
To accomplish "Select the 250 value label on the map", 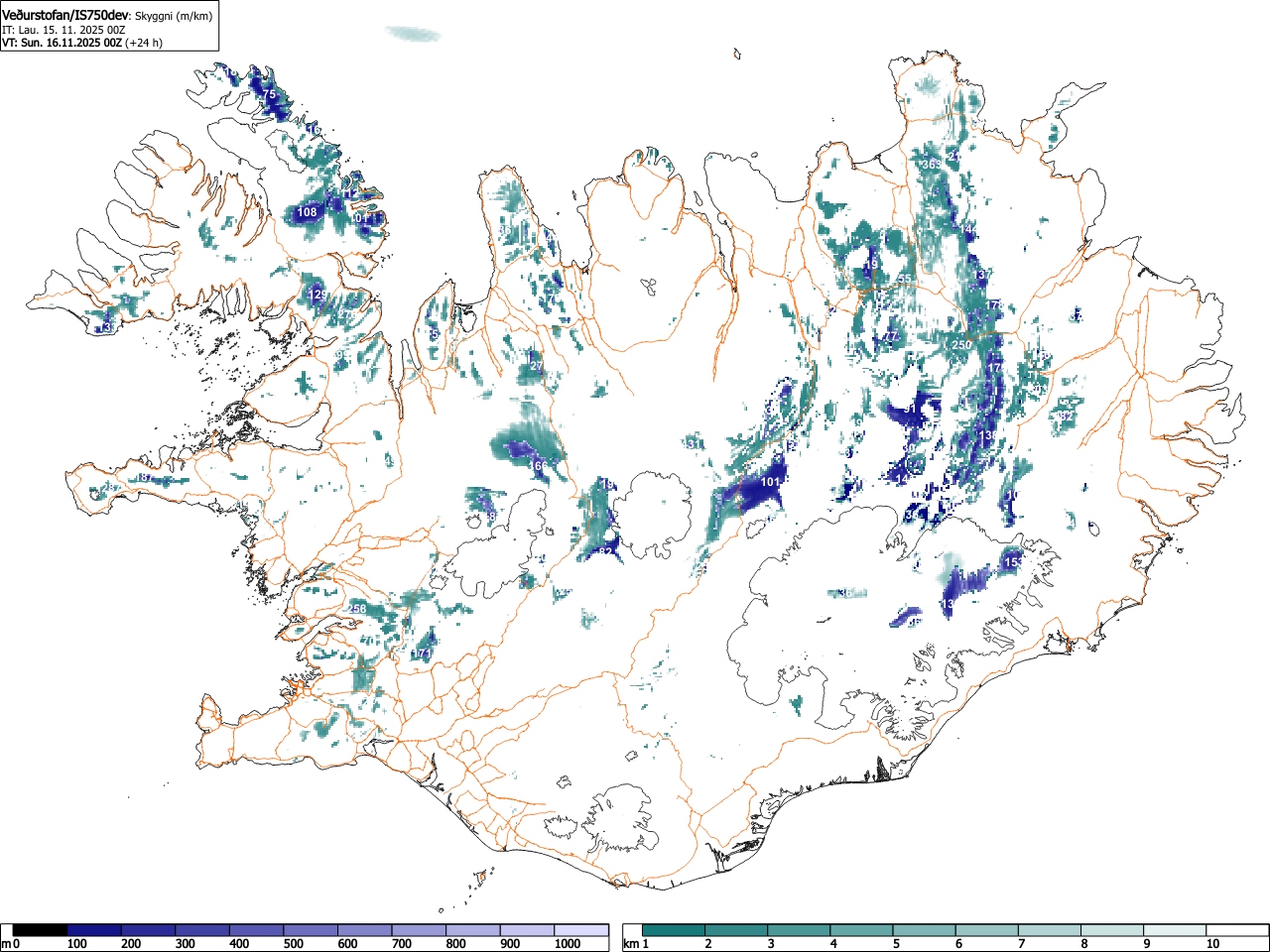I will coord(960,345).
